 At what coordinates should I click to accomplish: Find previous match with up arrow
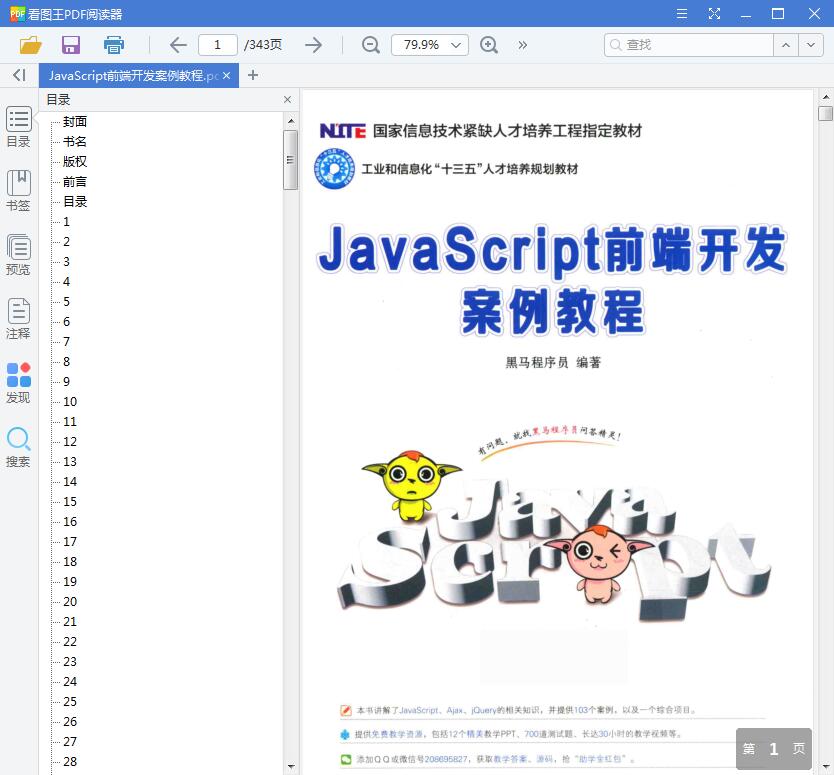click(786, 45)
